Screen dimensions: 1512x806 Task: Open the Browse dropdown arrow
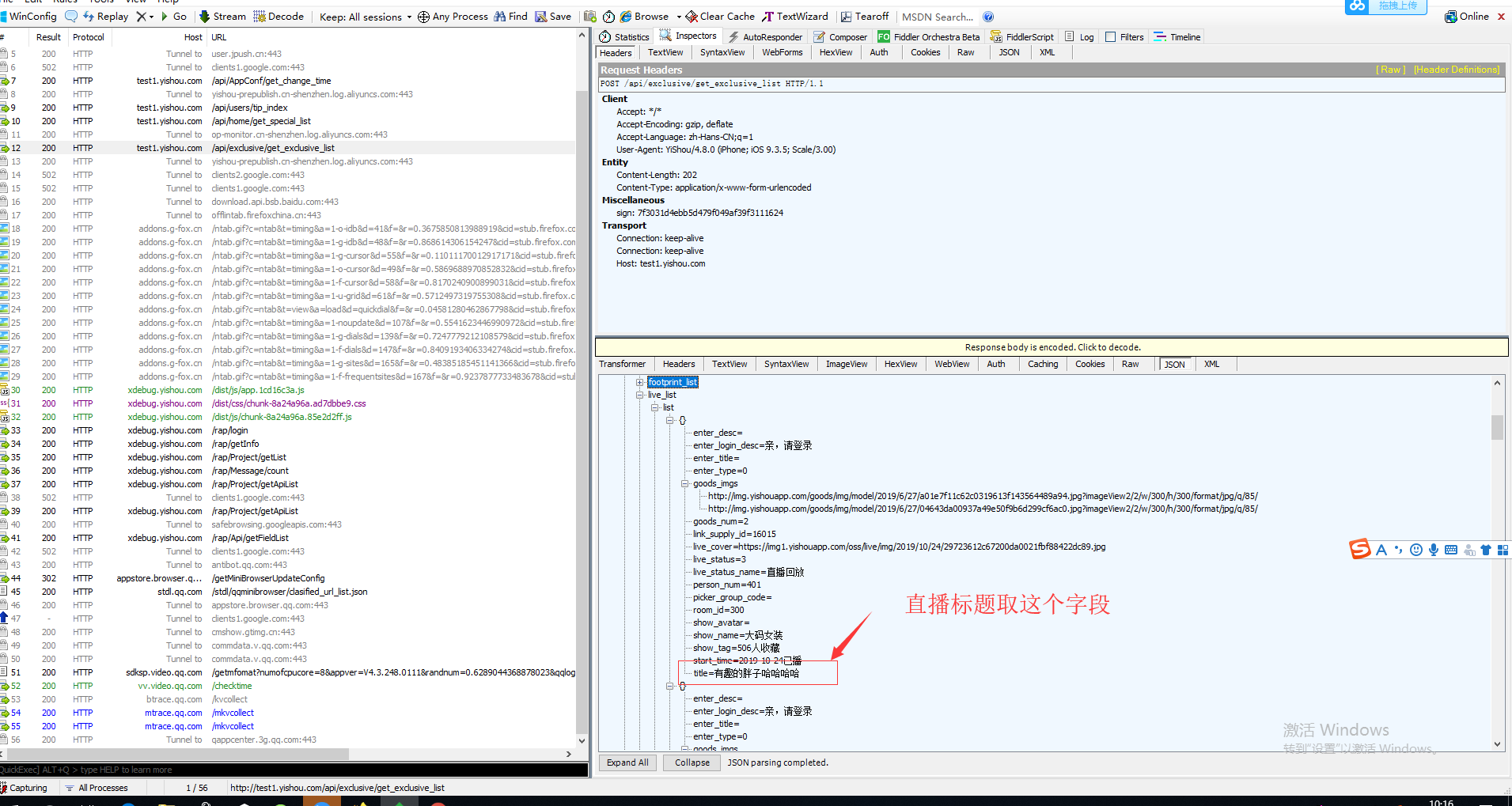[x=679, y=17]
